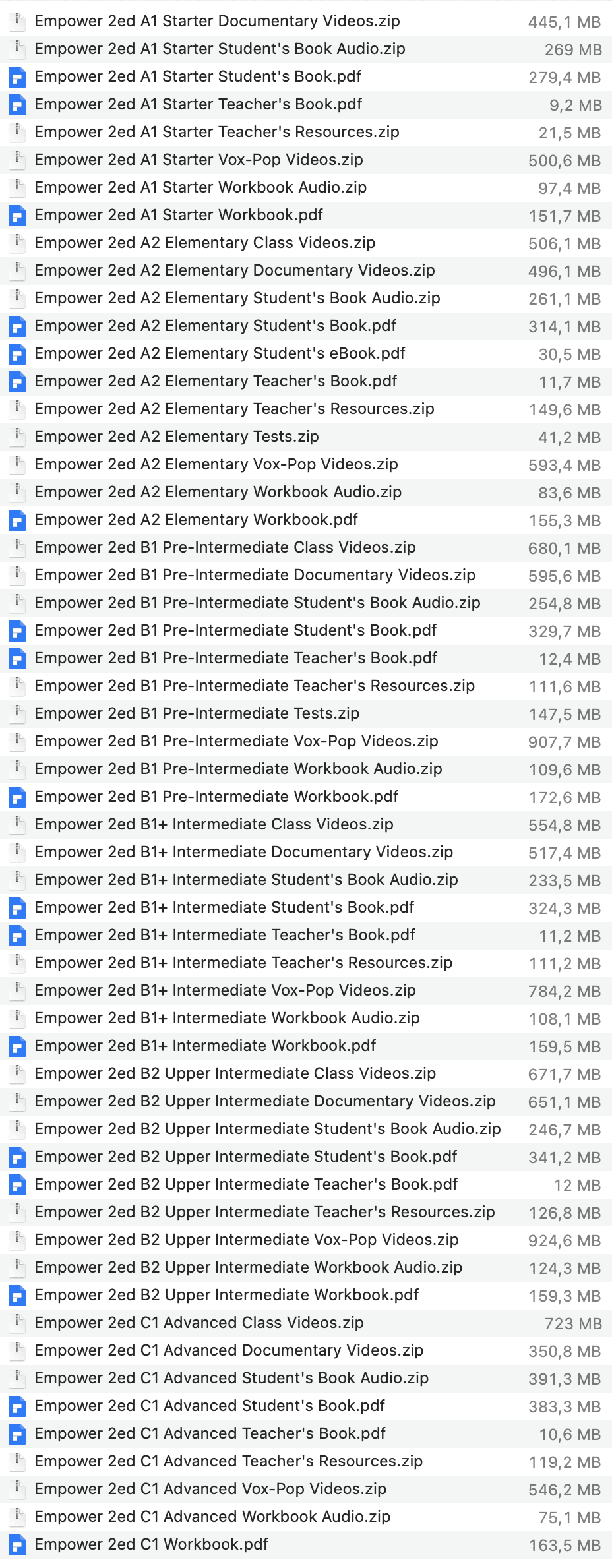Click zip icon of B1+ Intermediate Class Videos.zip
This screenshot has height=1568, width=612.
[17, 825]
